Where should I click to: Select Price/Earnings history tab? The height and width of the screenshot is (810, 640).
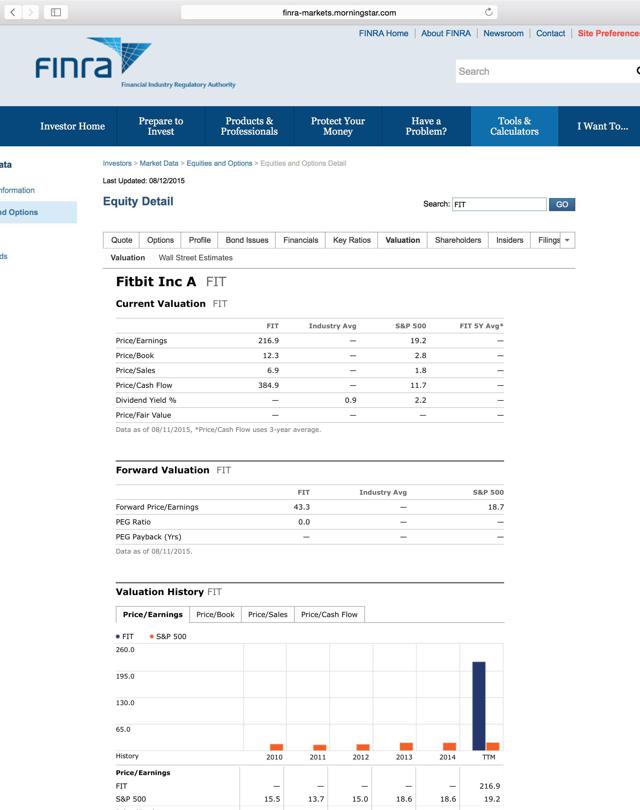tap(152, 614)
